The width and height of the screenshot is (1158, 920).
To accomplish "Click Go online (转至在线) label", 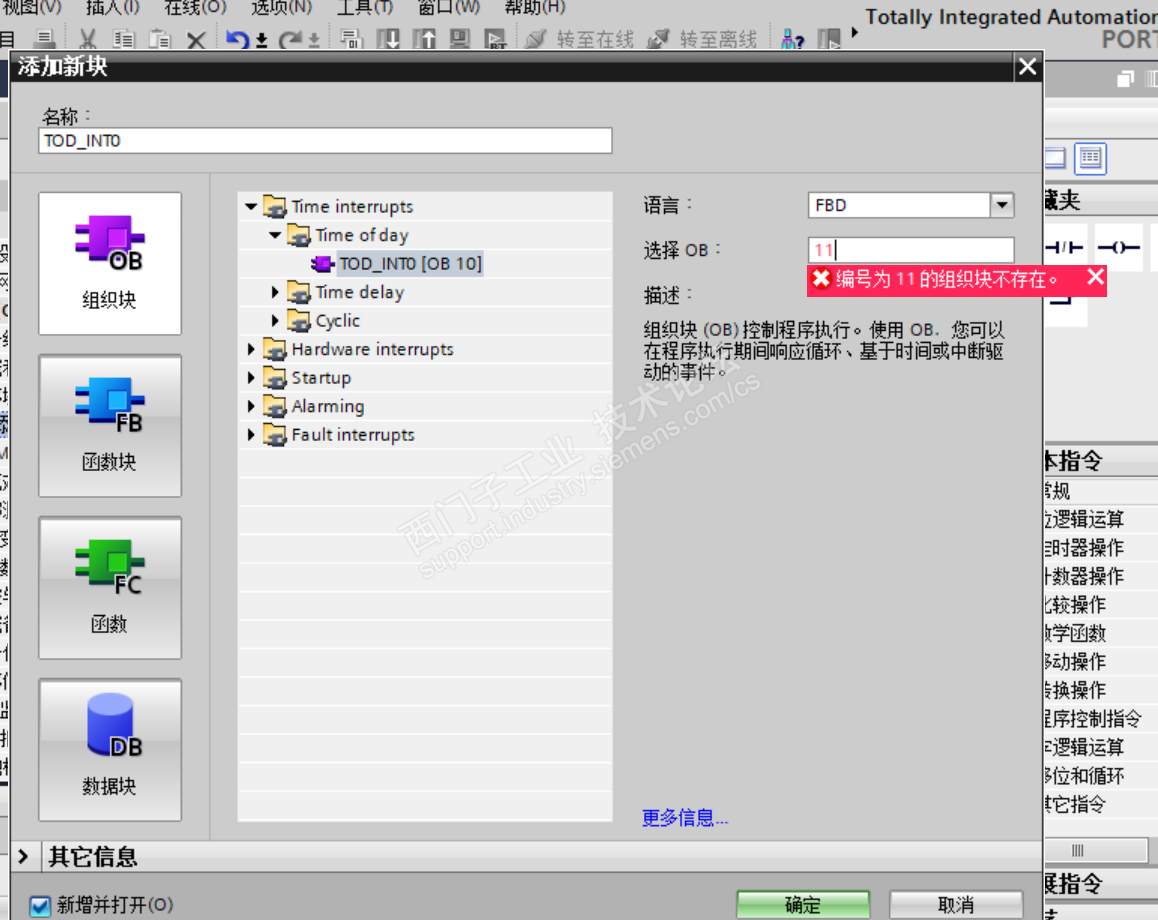I will [595, 39].
